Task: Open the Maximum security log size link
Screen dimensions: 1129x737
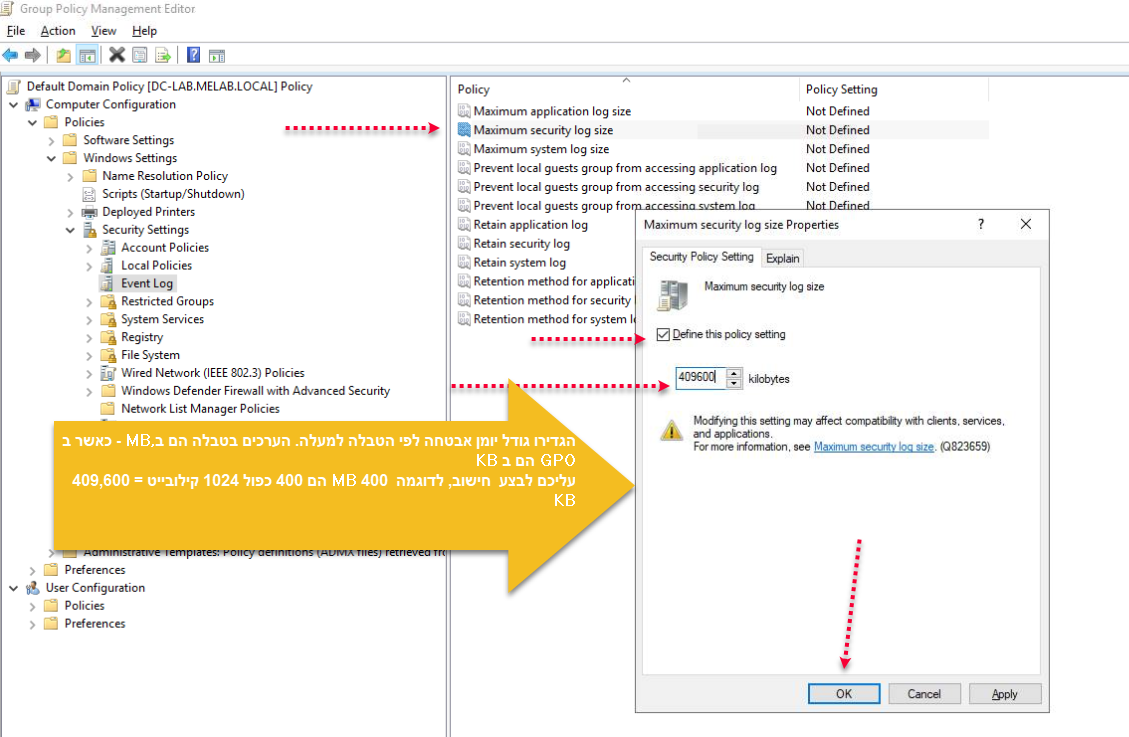Action: (x=873, y=447)
